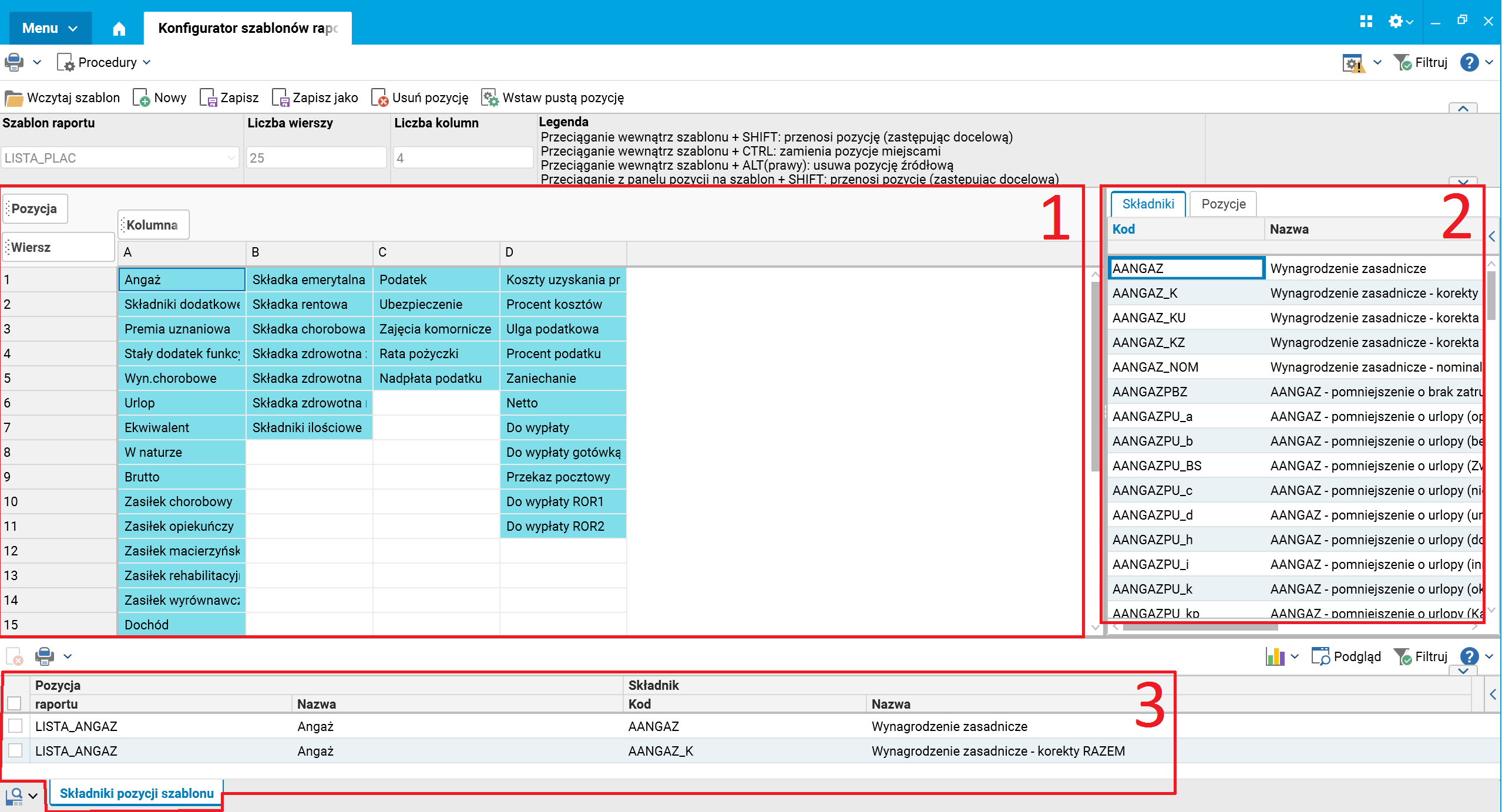Switch to the Pozycje tab
The width and height of the screenshot is (1502, 812).
[x=1223, y=204]
